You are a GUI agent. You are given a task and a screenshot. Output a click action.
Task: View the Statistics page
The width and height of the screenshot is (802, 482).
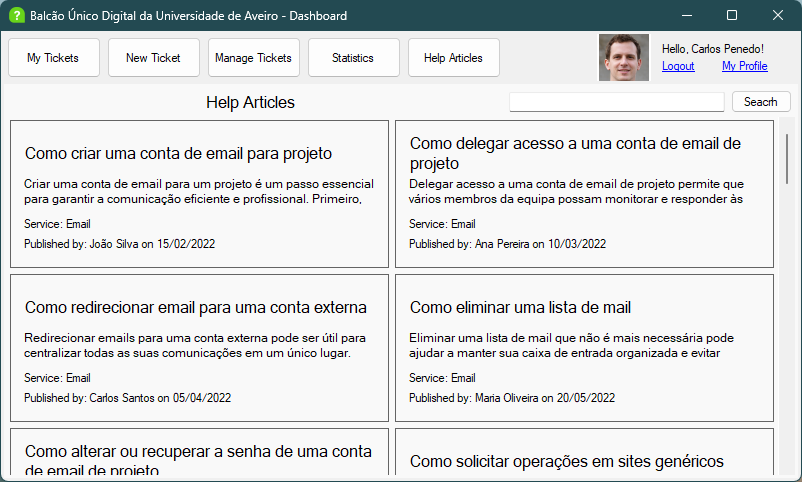(x=353, y=58)
